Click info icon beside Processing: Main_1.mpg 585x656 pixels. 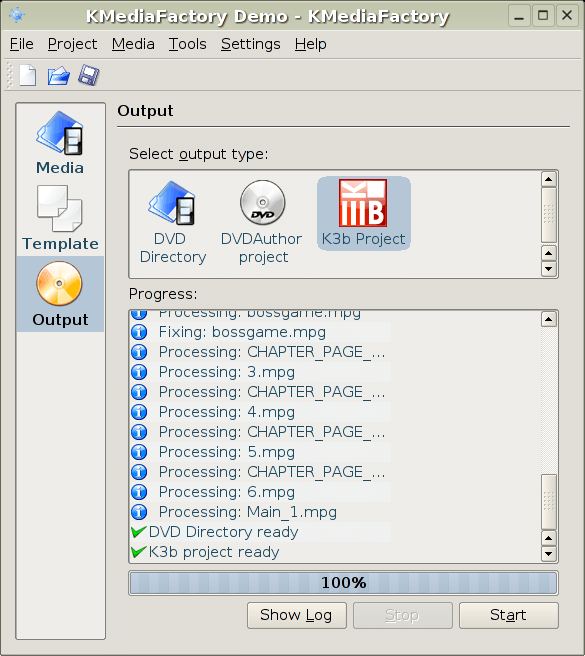click(139, 512)
